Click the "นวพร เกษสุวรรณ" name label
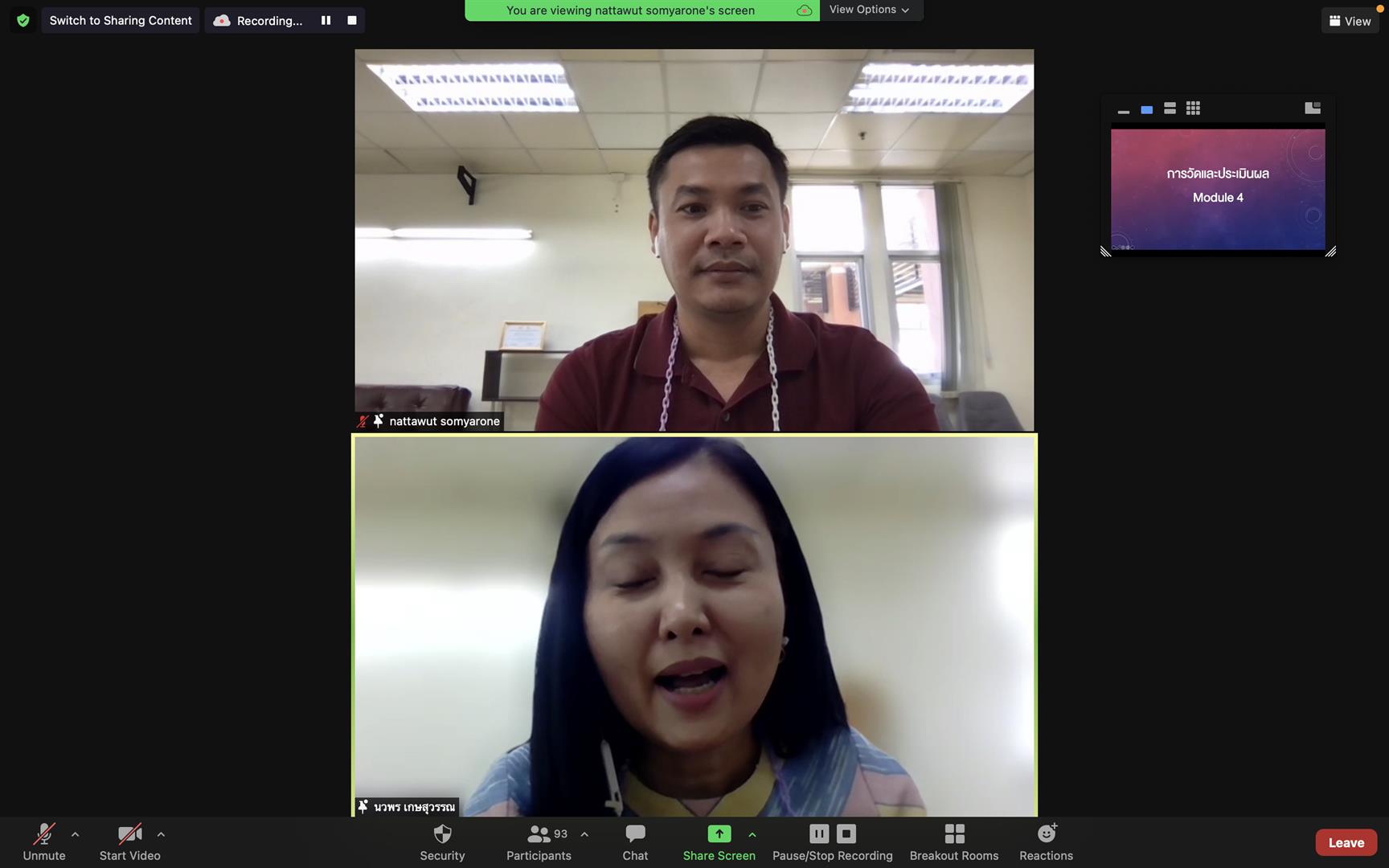This screenshot has width=1389, height=868. pos(414,807)
